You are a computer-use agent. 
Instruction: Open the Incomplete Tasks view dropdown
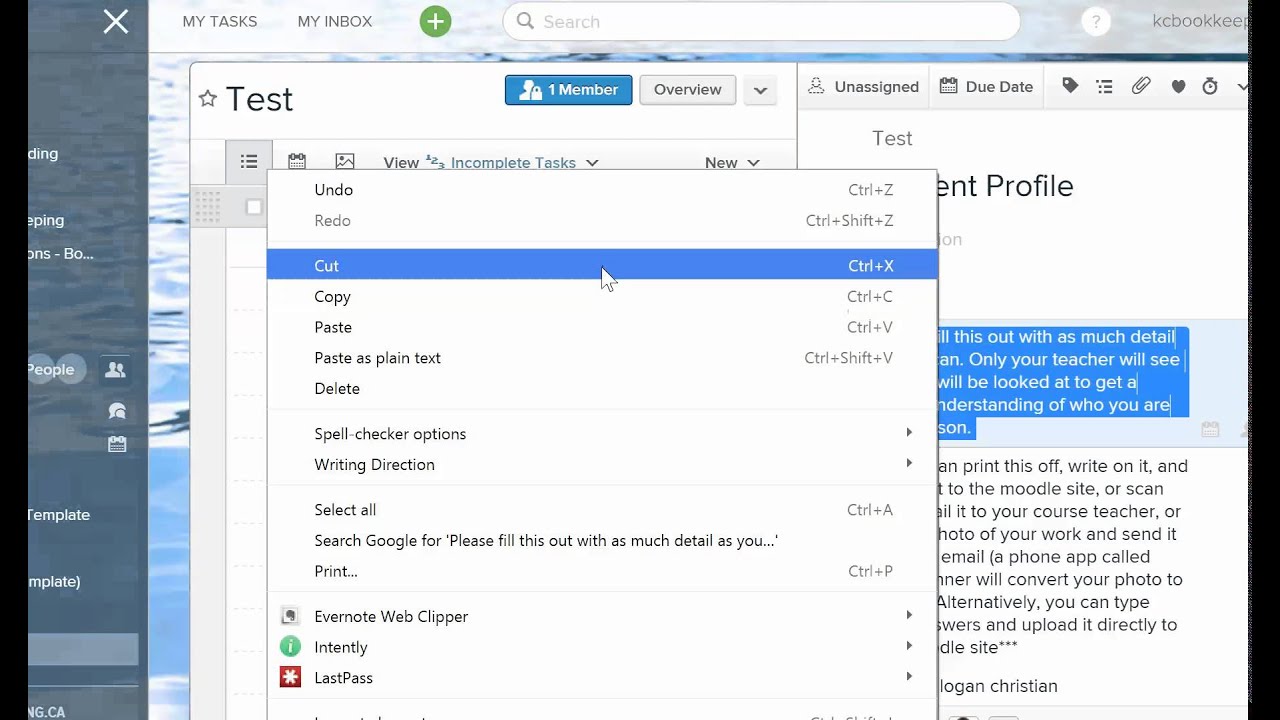[524, 162]
